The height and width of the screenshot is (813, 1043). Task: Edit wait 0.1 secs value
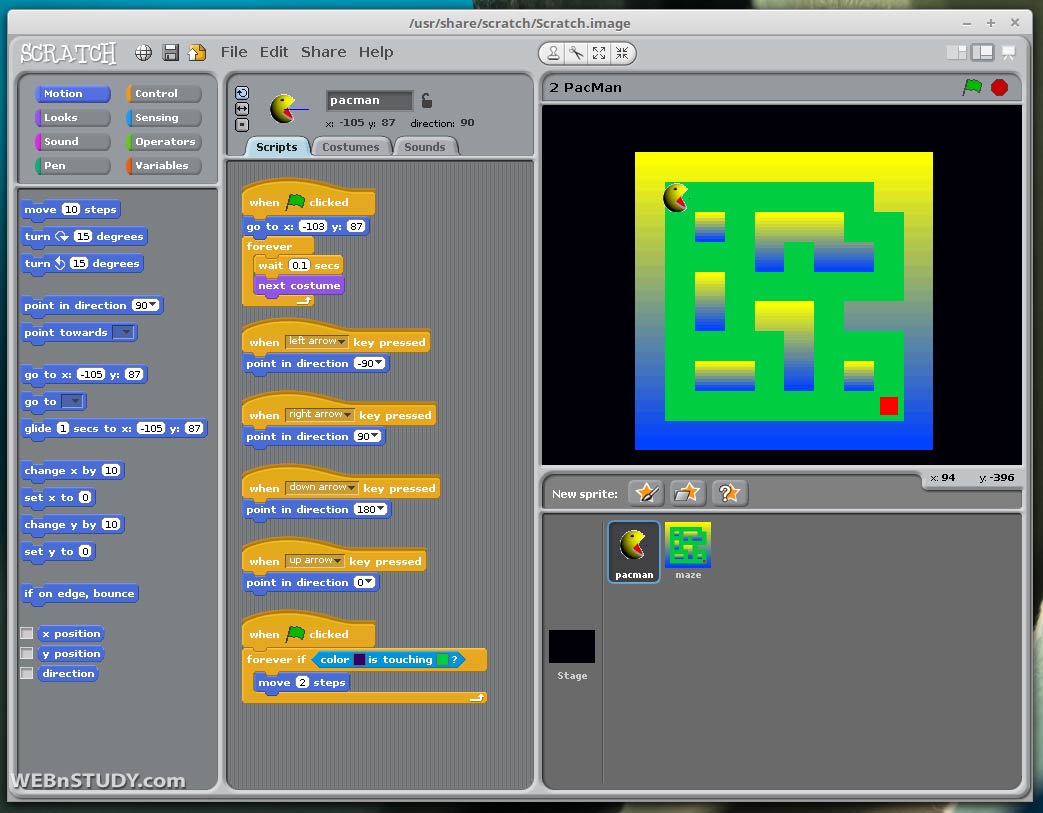pyautogui.click(x=299, y=265)
